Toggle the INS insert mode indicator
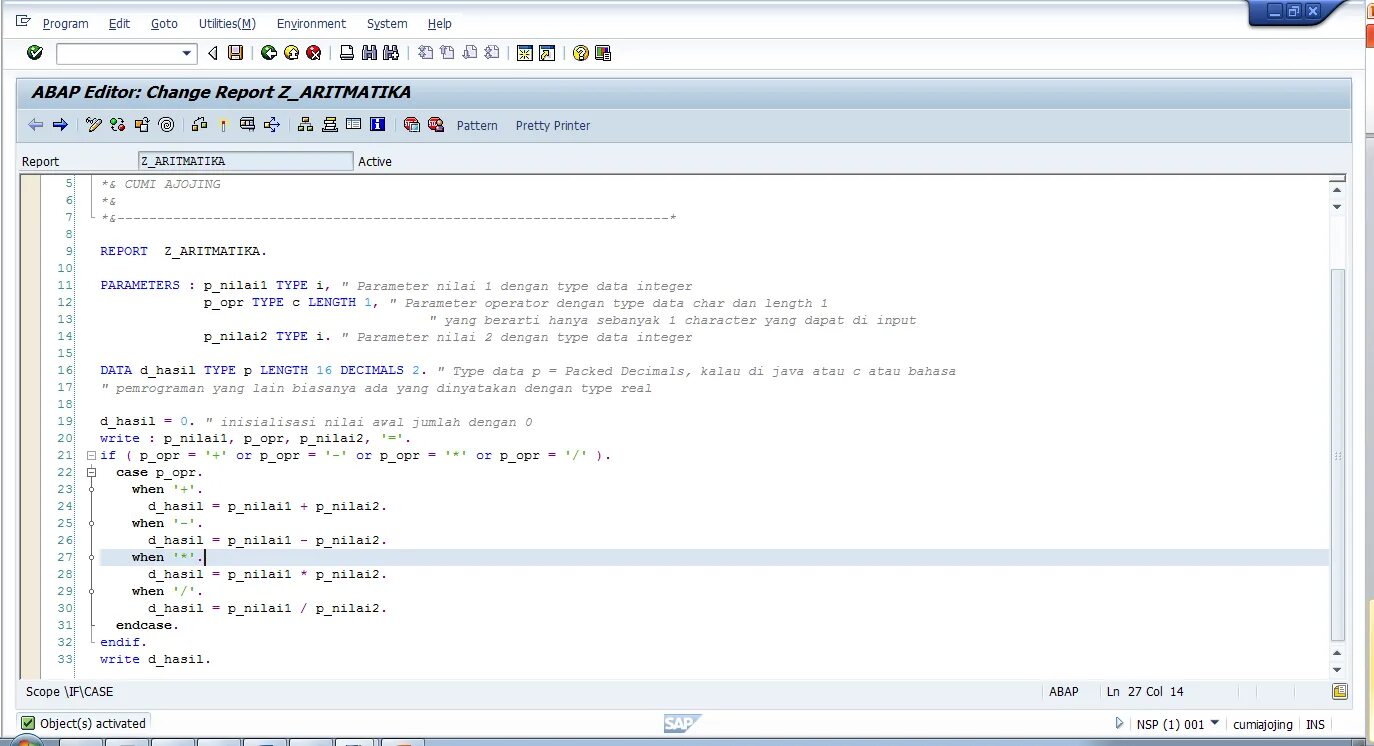This screenshot has width=1374, height=746. [1315, 724]
